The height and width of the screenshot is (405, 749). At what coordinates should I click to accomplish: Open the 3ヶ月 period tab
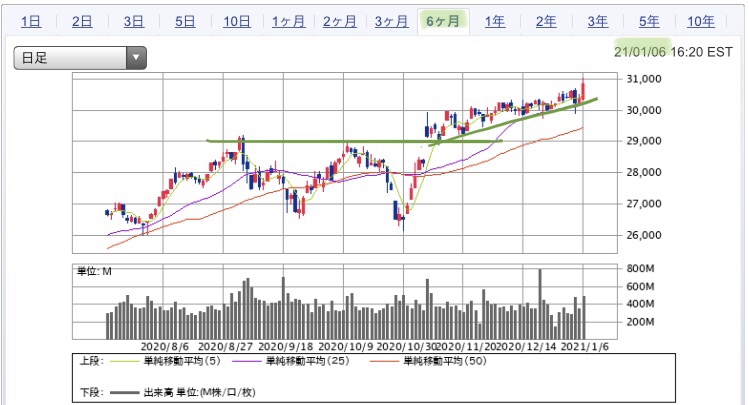(391, 21)
